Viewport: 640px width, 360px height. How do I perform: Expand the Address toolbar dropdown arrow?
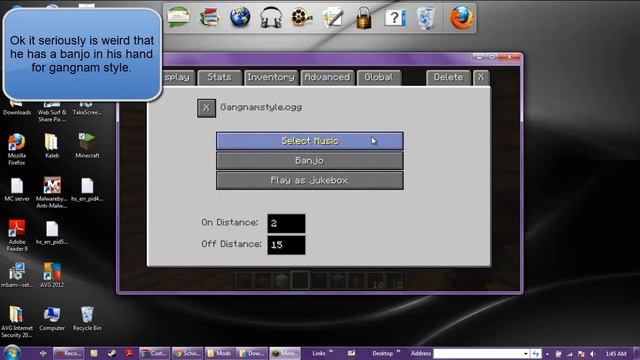525,353
